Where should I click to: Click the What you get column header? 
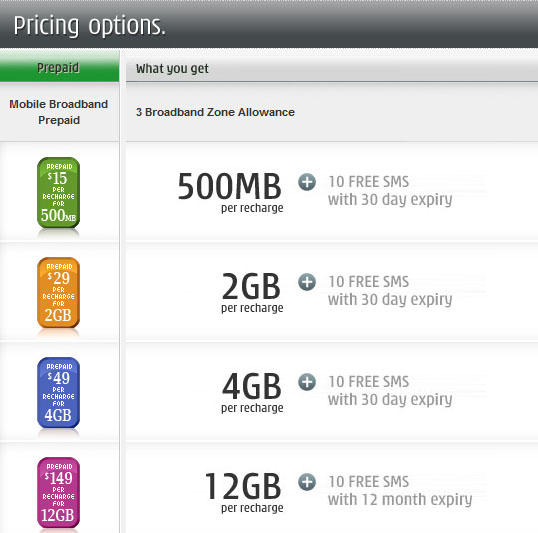point(172,69)
